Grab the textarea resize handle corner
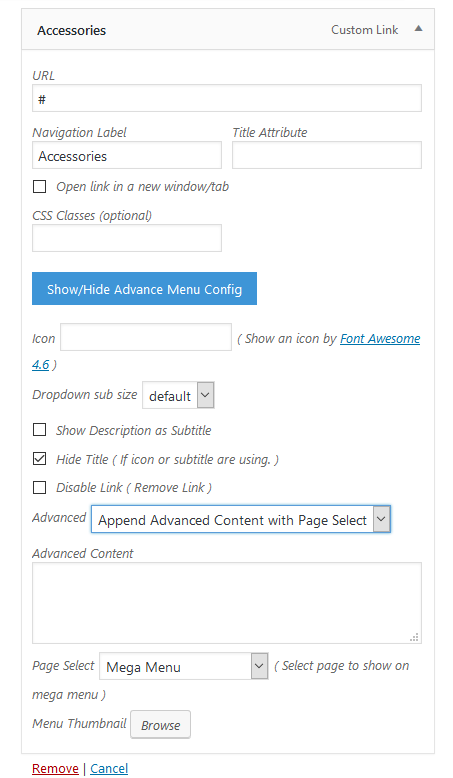453x778 pixels. 415,638
